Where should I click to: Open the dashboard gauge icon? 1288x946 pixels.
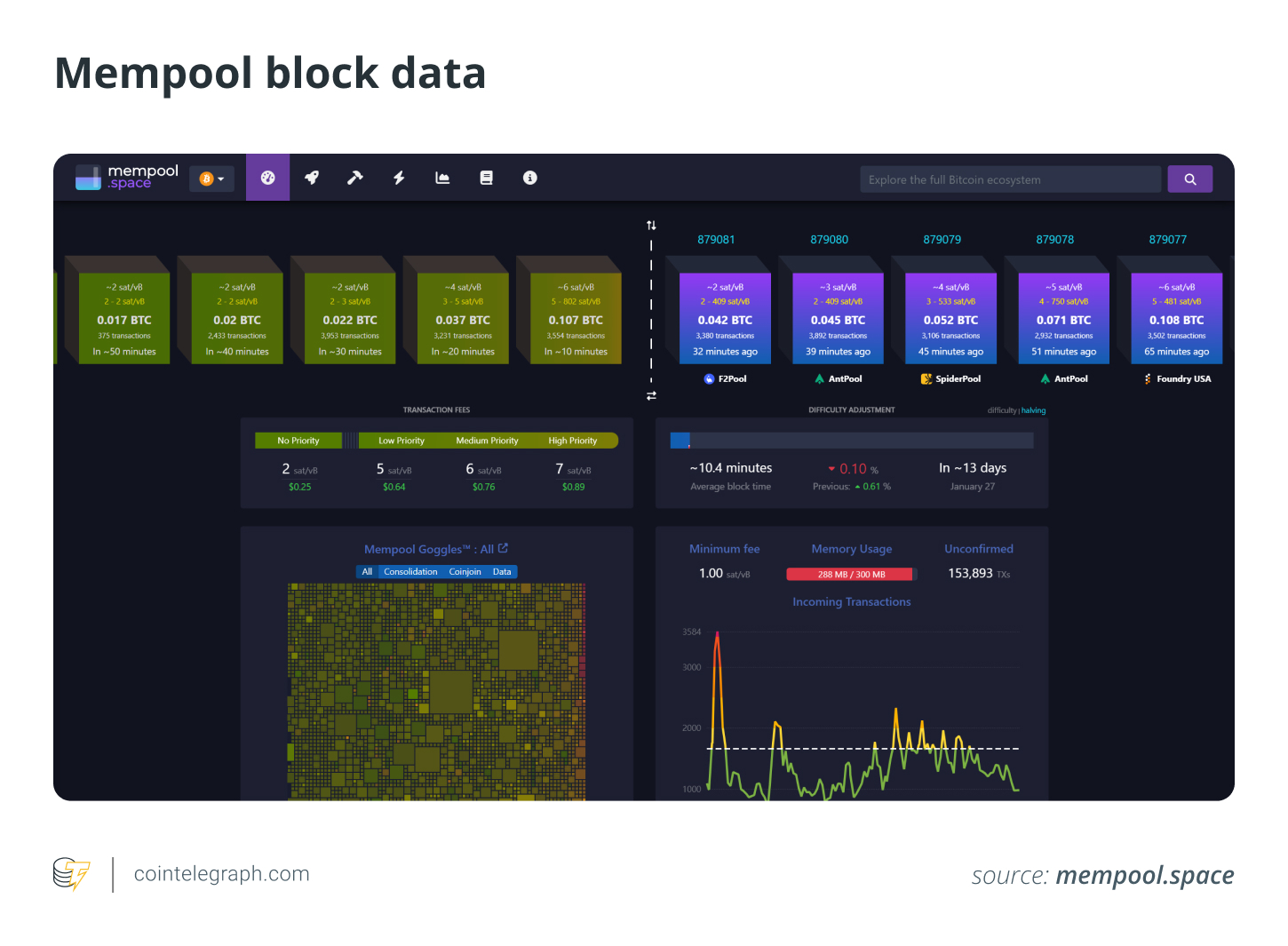[x=267, y=178]
